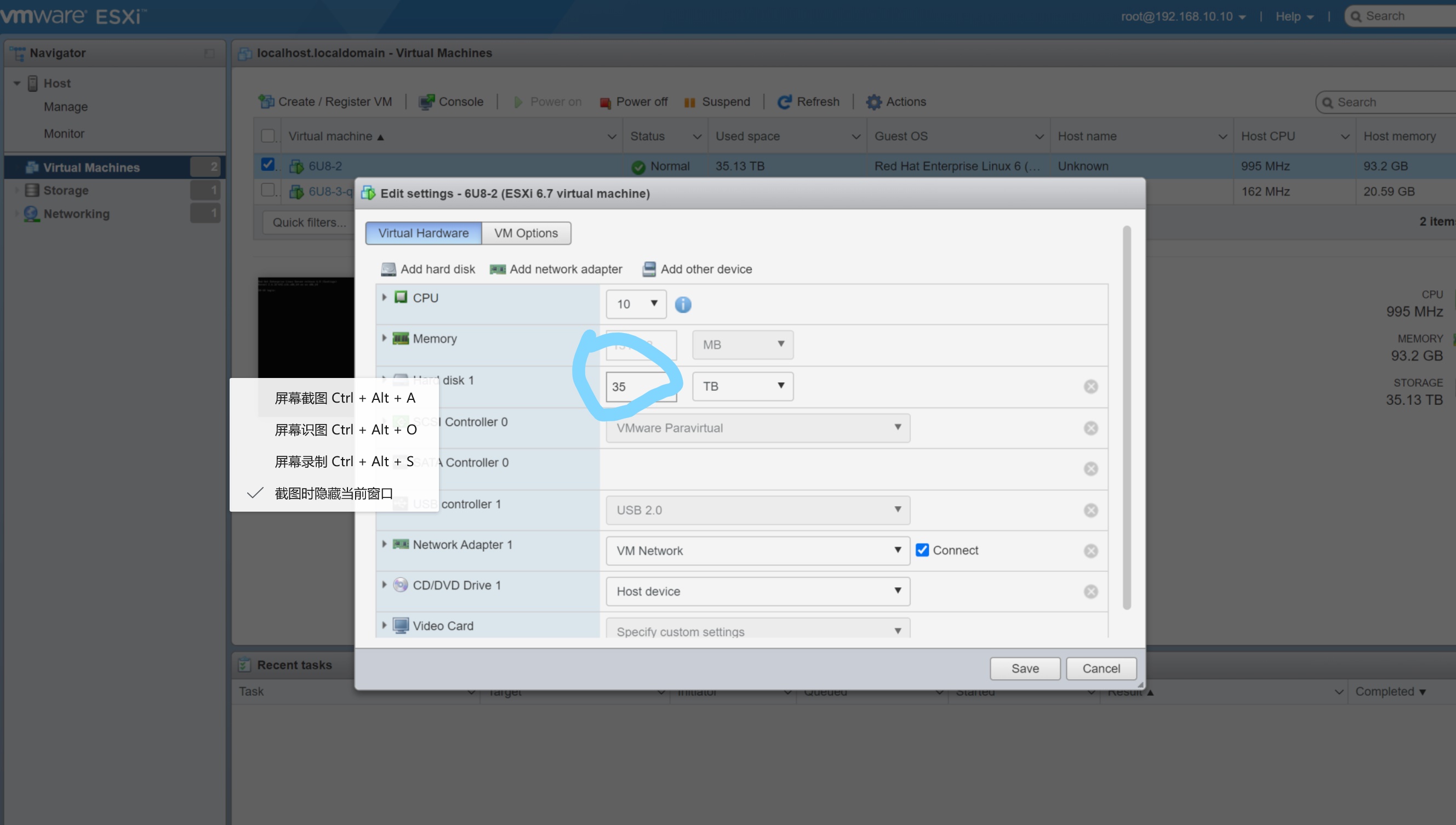Open the Video Card custom settings dropdown
This screenshot has height=825, width=1456.
click(758, 629)
